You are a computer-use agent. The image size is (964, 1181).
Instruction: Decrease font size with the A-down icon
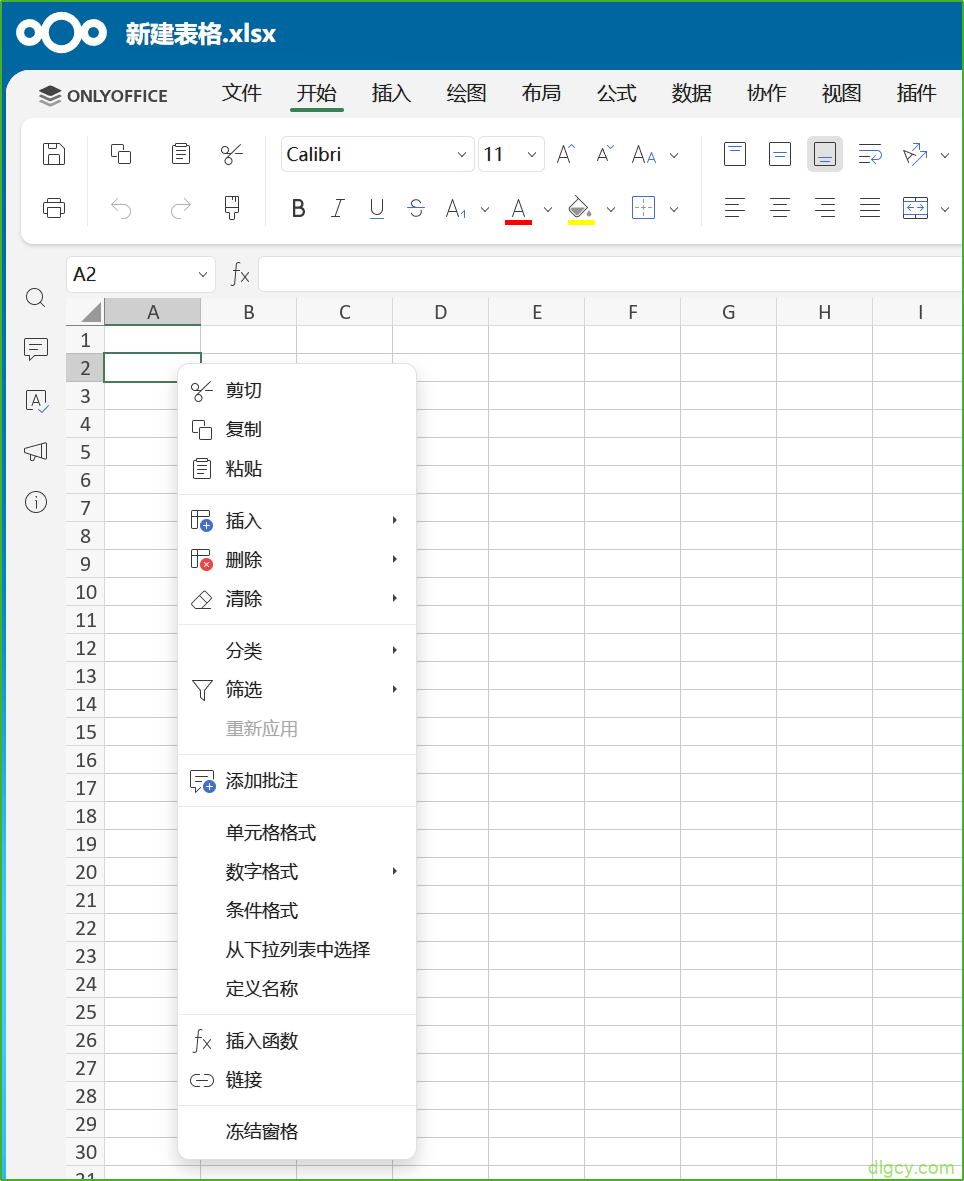coord(605,154)
